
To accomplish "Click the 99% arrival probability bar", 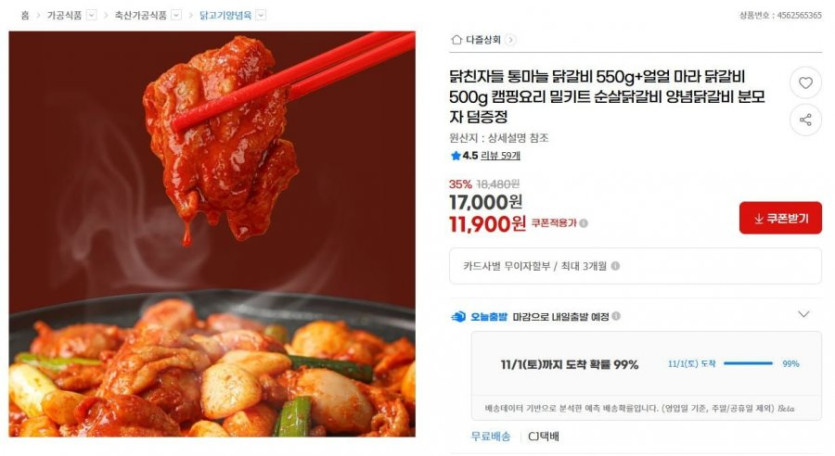I will point(748,363).
